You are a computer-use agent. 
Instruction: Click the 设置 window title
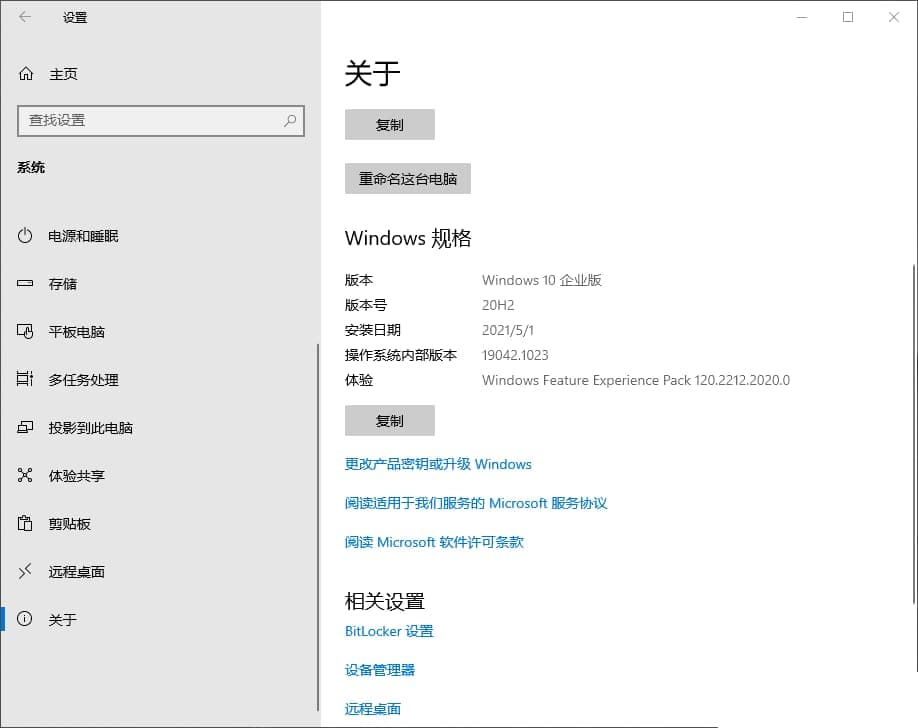(75, 18)
